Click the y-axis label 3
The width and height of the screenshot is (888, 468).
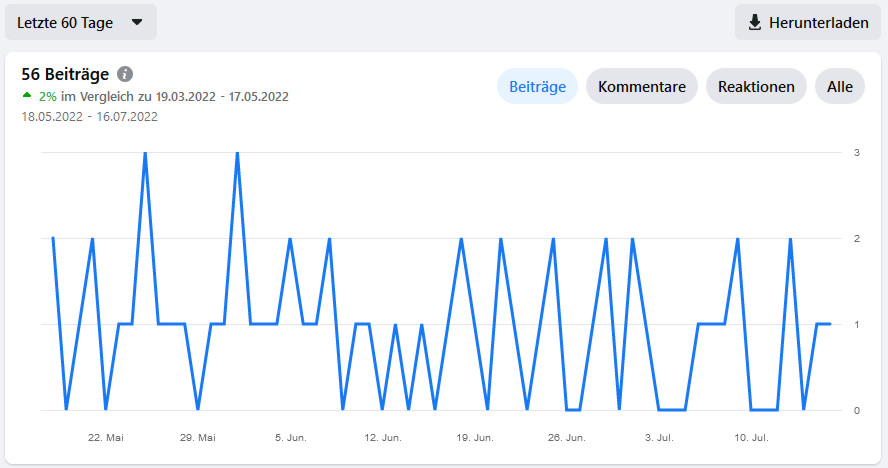click(857, 153)
